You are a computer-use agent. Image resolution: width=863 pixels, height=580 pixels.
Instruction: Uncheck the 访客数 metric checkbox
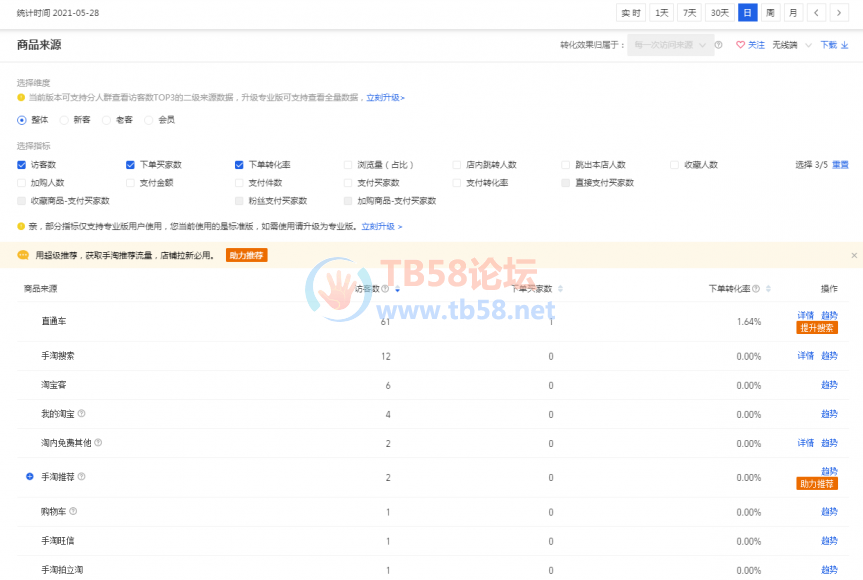(x=22, y=164)
